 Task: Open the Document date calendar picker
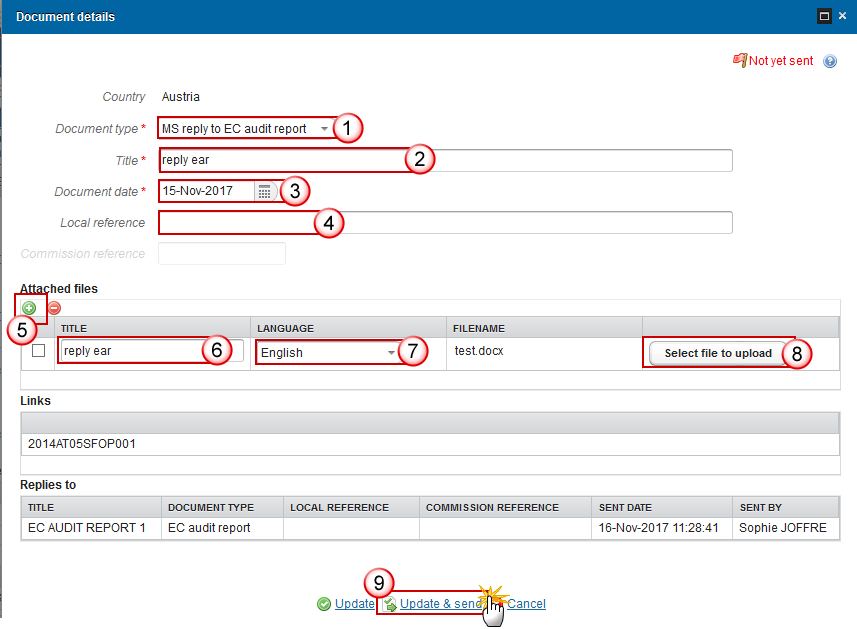(264, 191)
